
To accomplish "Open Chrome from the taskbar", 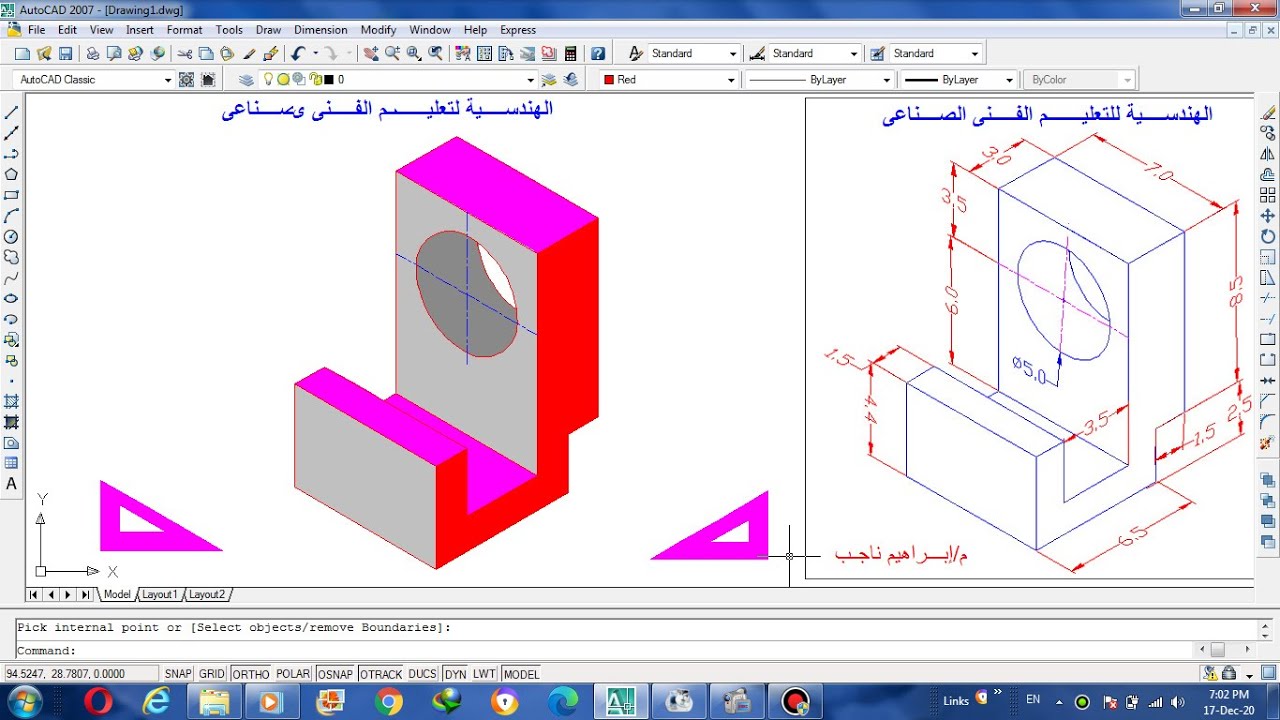I will click(390, 702).
